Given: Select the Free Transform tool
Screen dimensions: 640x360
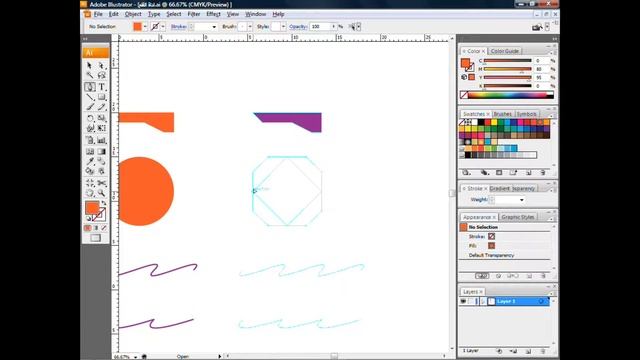Looking at the screenshot, I should click(x=102, y=128).
